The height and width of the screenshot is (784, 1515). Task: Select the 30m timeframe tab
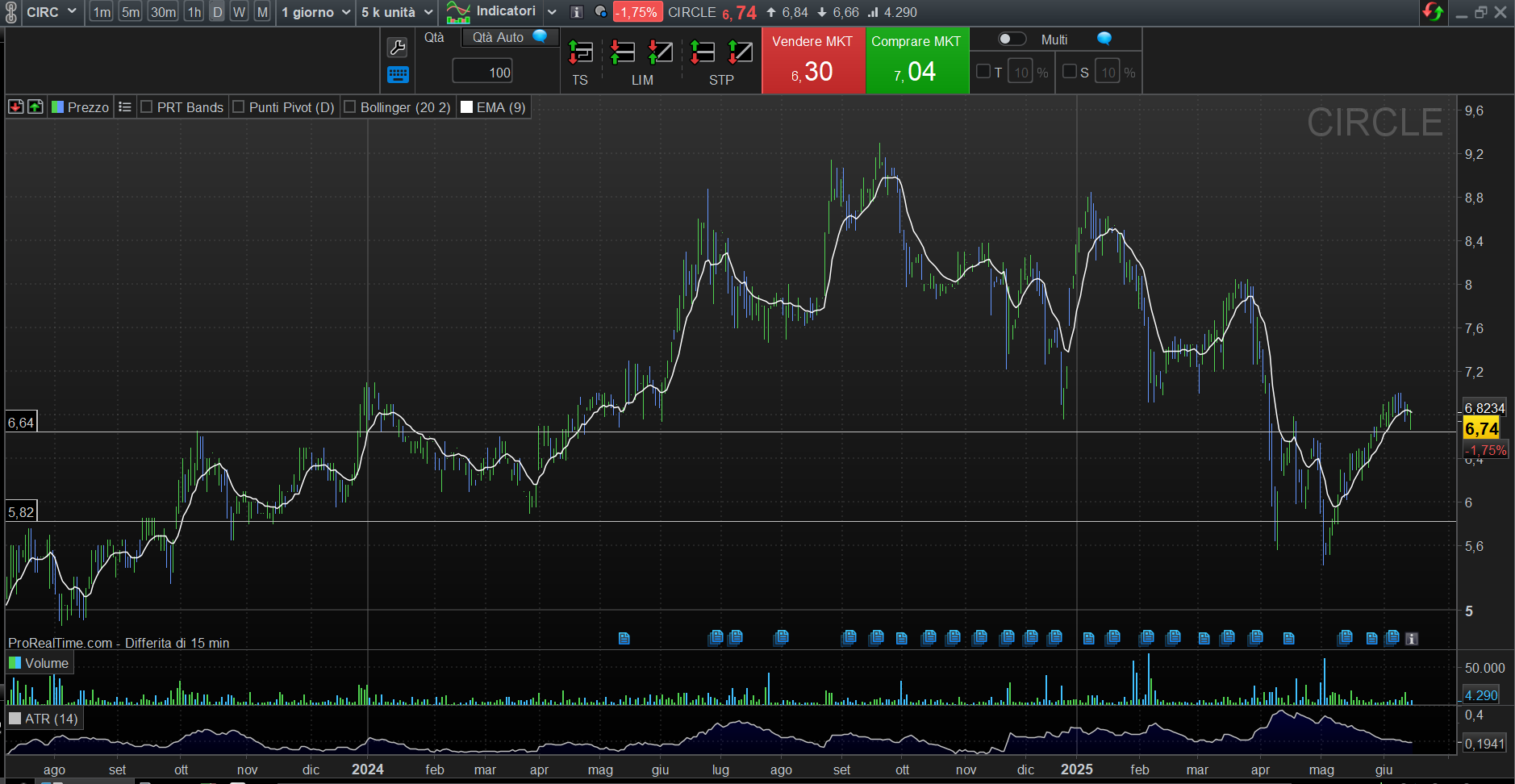pos(163,12)
